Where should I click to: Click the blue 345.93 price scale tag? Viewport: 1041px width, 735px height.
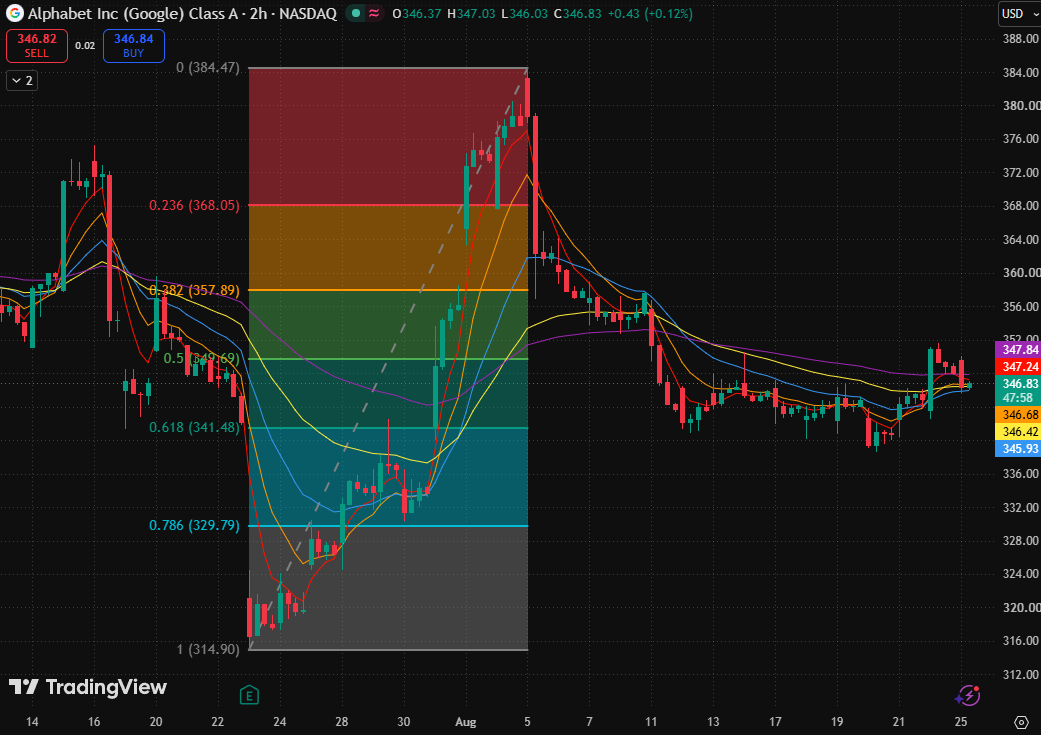coord(1018,449)
